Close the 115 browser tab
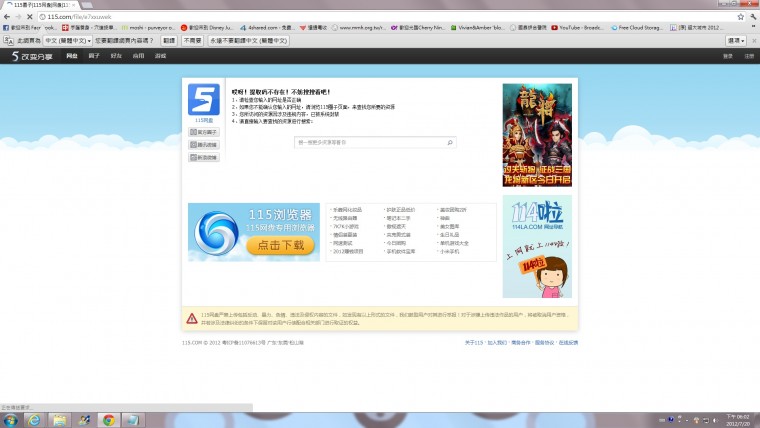The width and height of the screenshot is (760, 428). (x=74, y=5)
